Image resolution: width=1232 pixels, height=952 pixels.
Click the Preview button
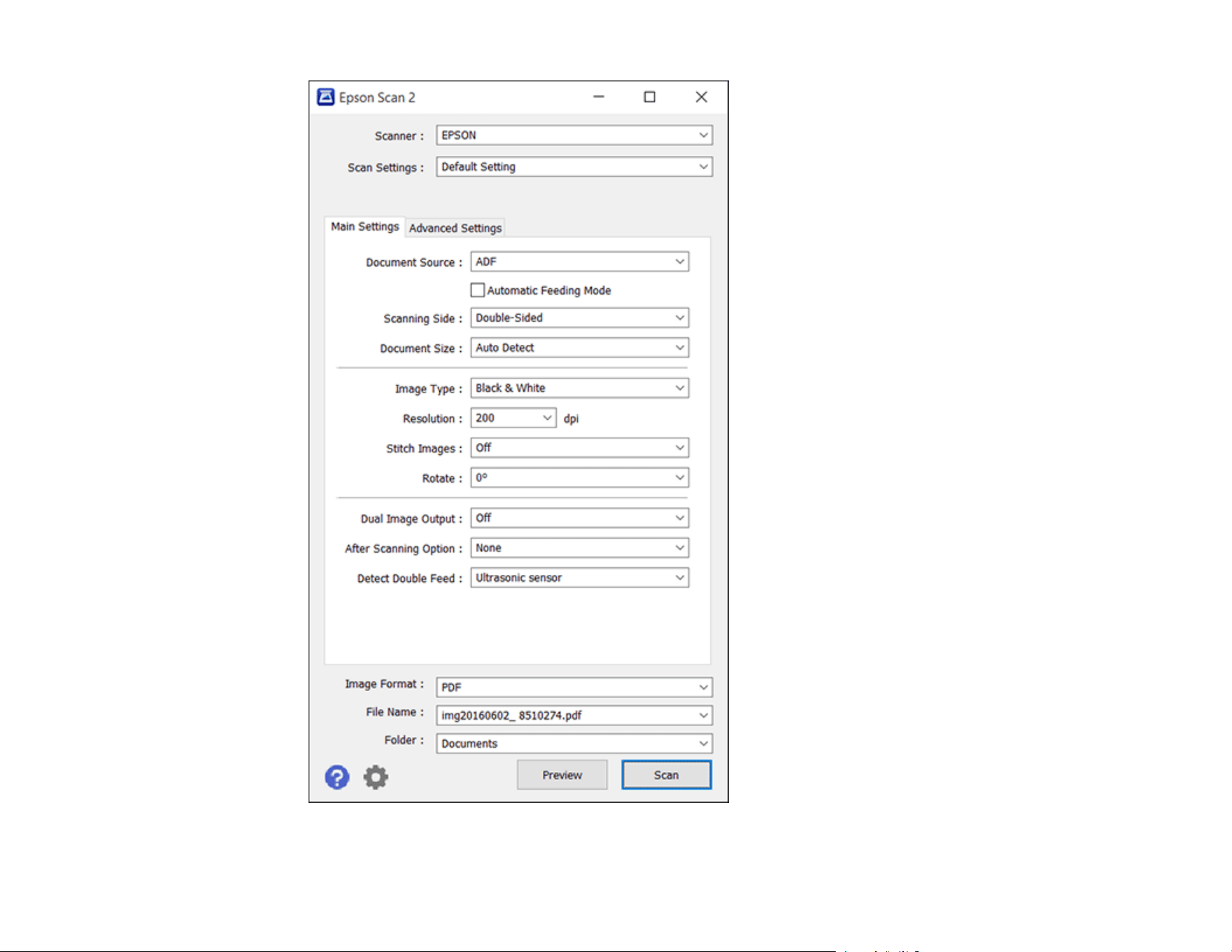(x=562, y=775)
